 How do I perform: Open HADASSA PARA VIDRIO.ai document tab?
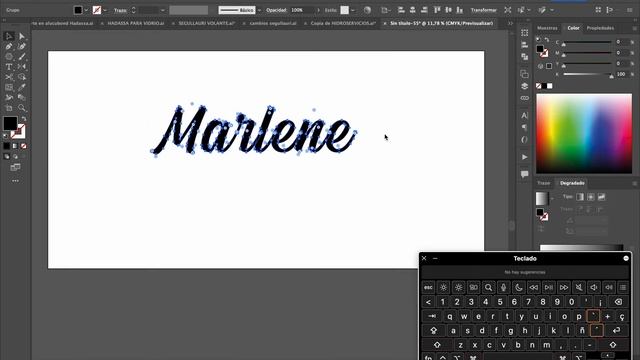(x=136, y=24)
